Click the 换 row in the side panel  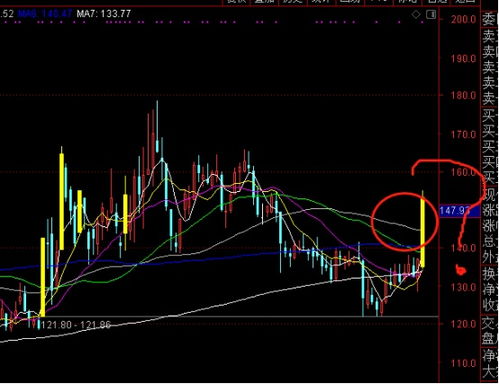click(490, 273)
